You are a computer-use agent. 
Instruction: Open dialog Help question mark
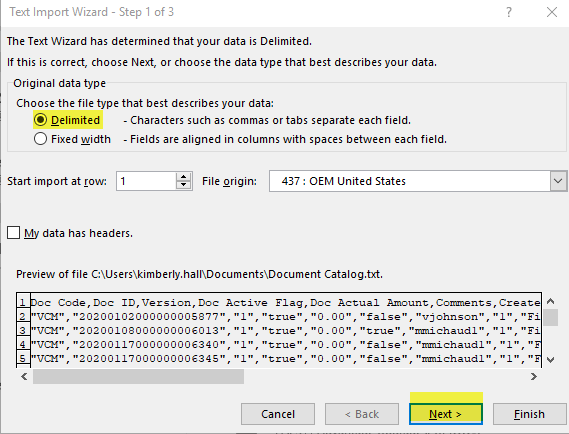[509, 12]
